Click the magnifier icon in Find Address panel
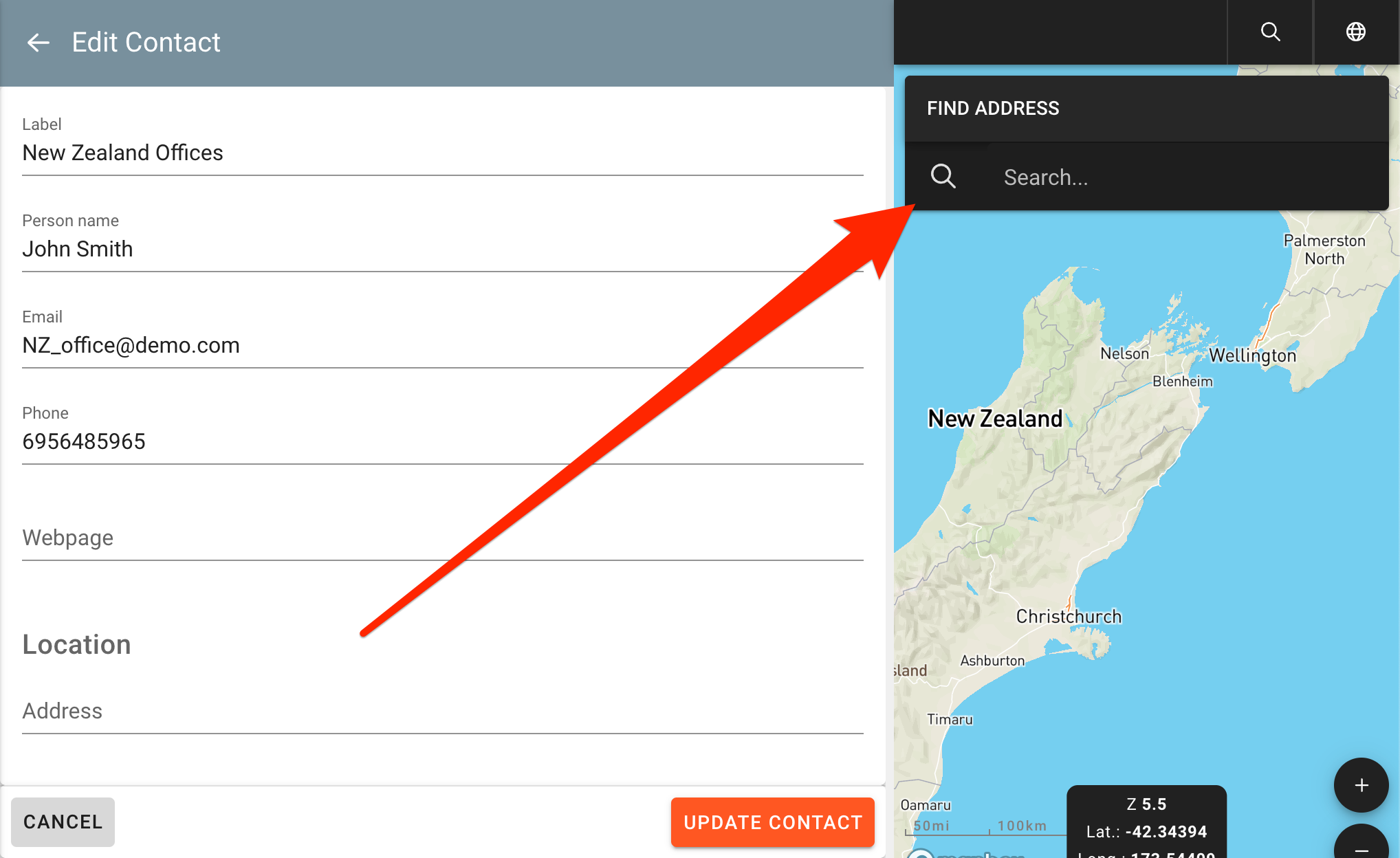The image size is (1400, 858). 943,177
